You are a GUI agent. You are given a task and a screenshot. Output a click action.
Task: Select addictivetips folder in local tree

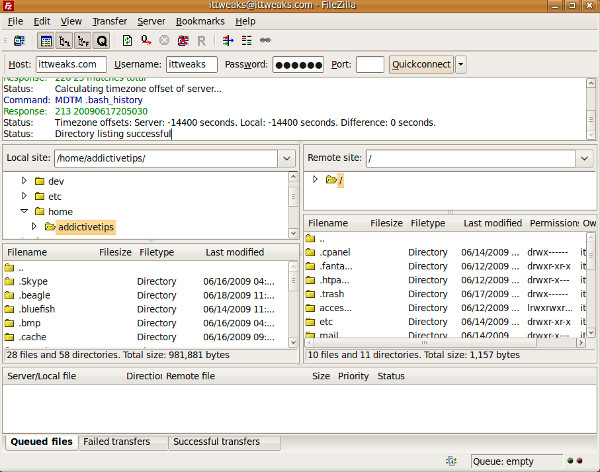(86, 227)
